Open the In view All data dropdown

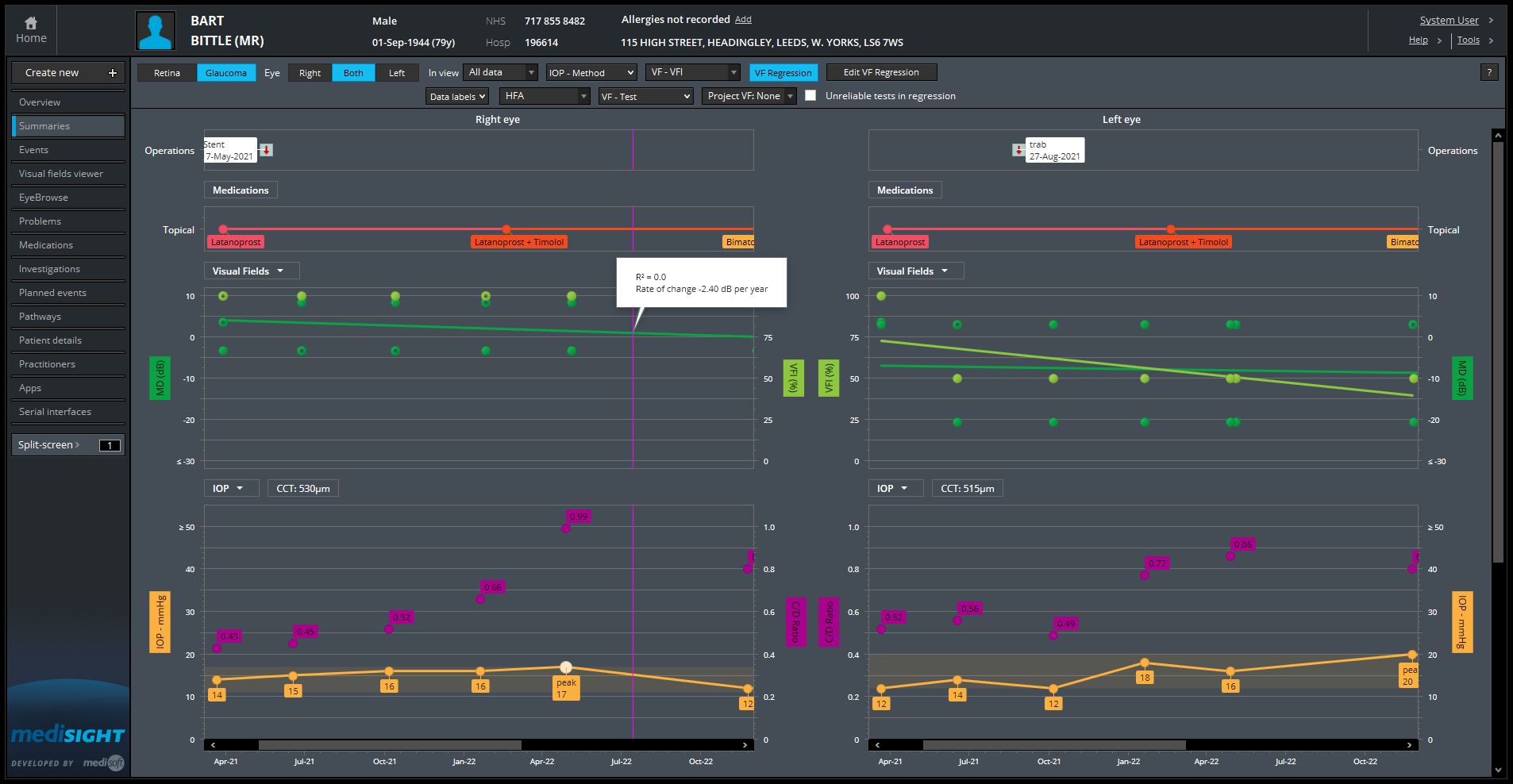500,72
